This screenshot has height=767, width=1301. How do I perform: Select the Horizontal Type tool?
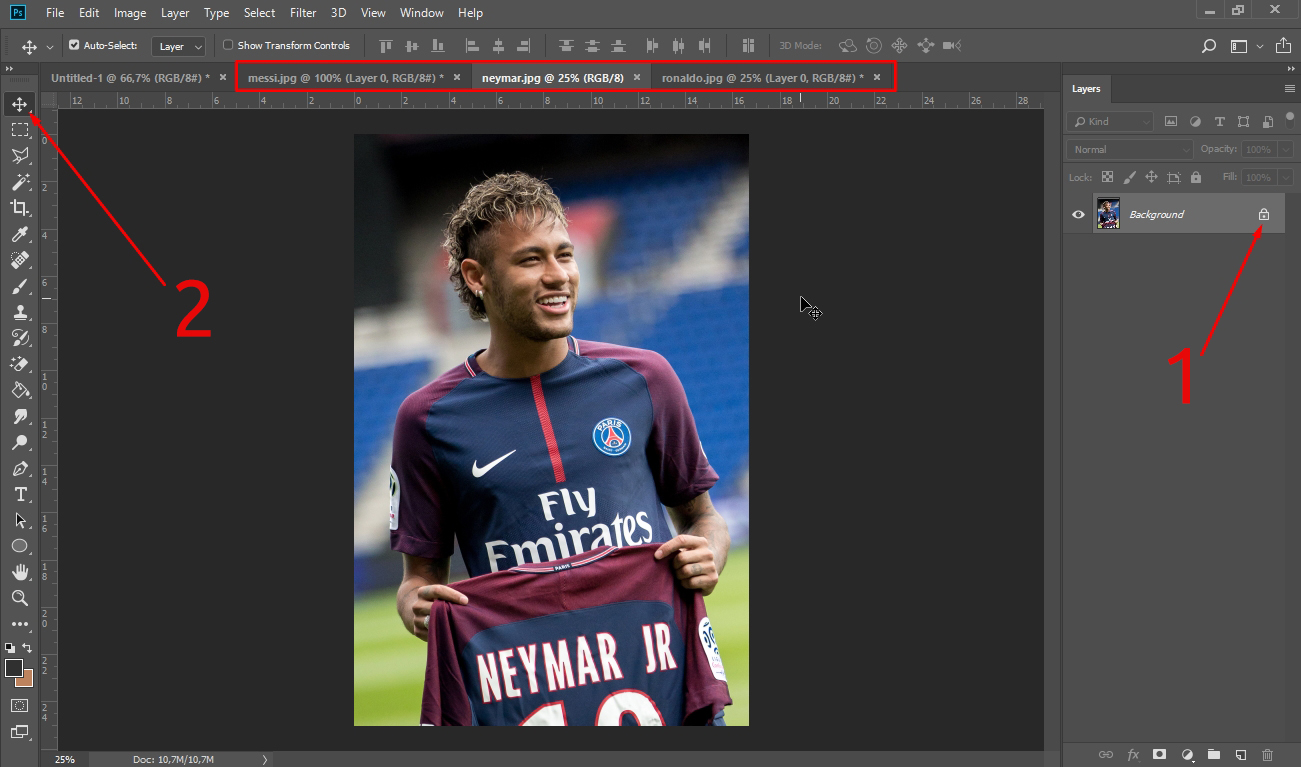coord(19,494)
